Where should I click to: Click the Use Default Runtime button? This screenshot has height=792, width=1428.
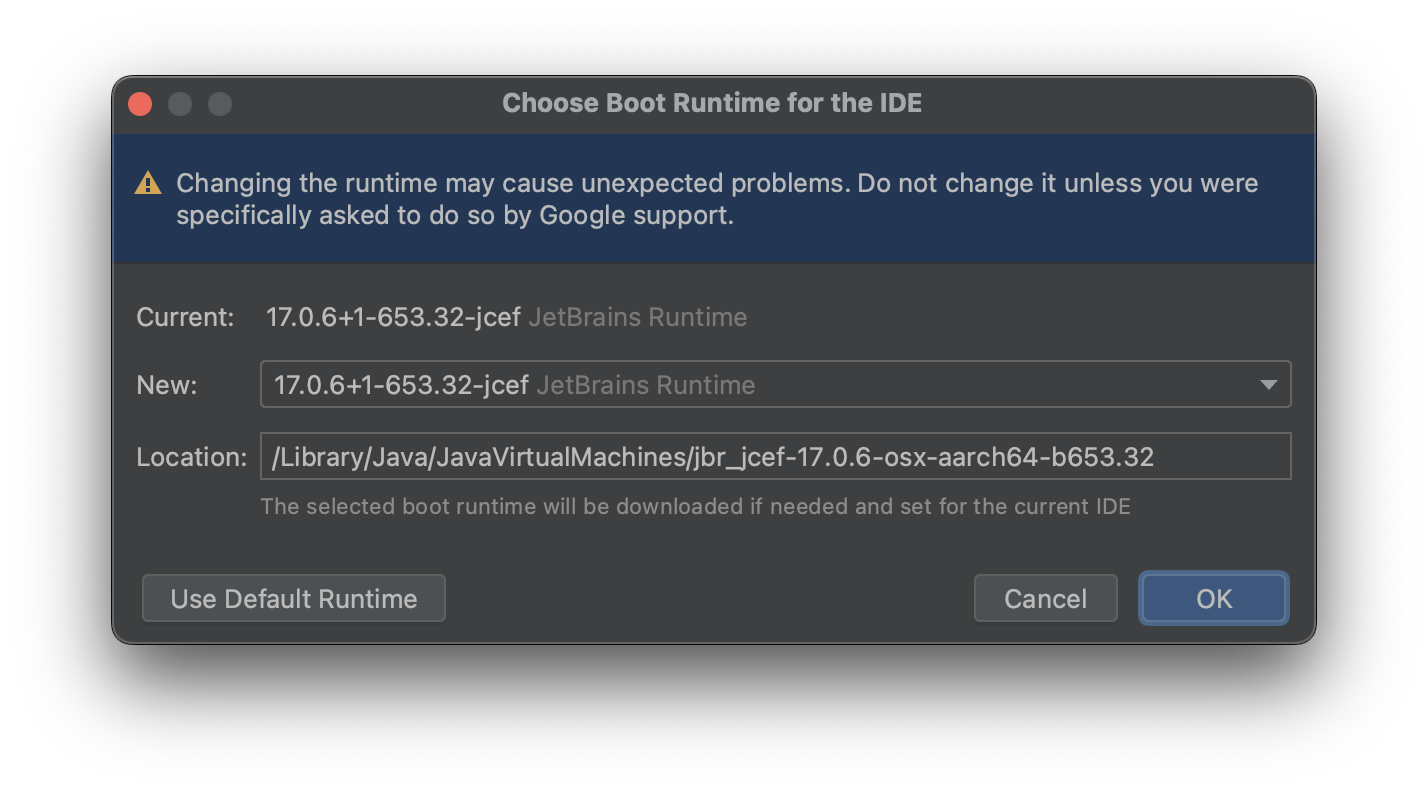coord(293,598)
